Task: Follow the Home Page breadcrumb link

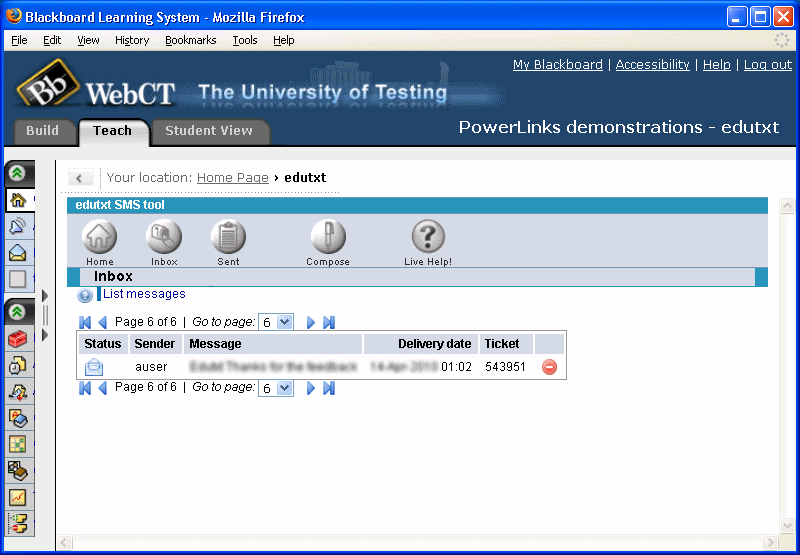Action: tap(233, 178)
